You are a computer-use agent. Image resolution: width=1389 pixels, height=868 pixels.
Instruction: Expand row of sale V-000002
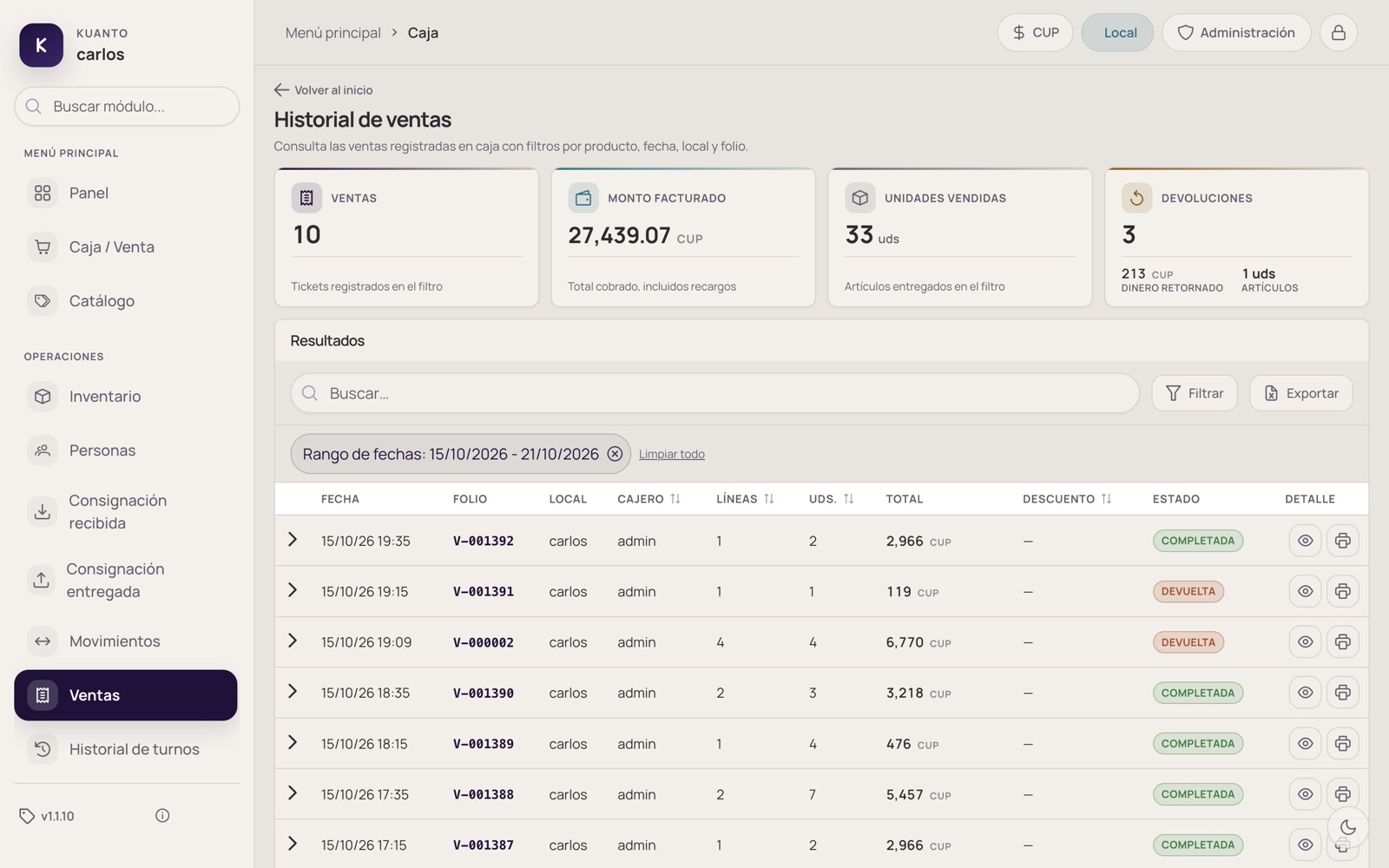293,641
